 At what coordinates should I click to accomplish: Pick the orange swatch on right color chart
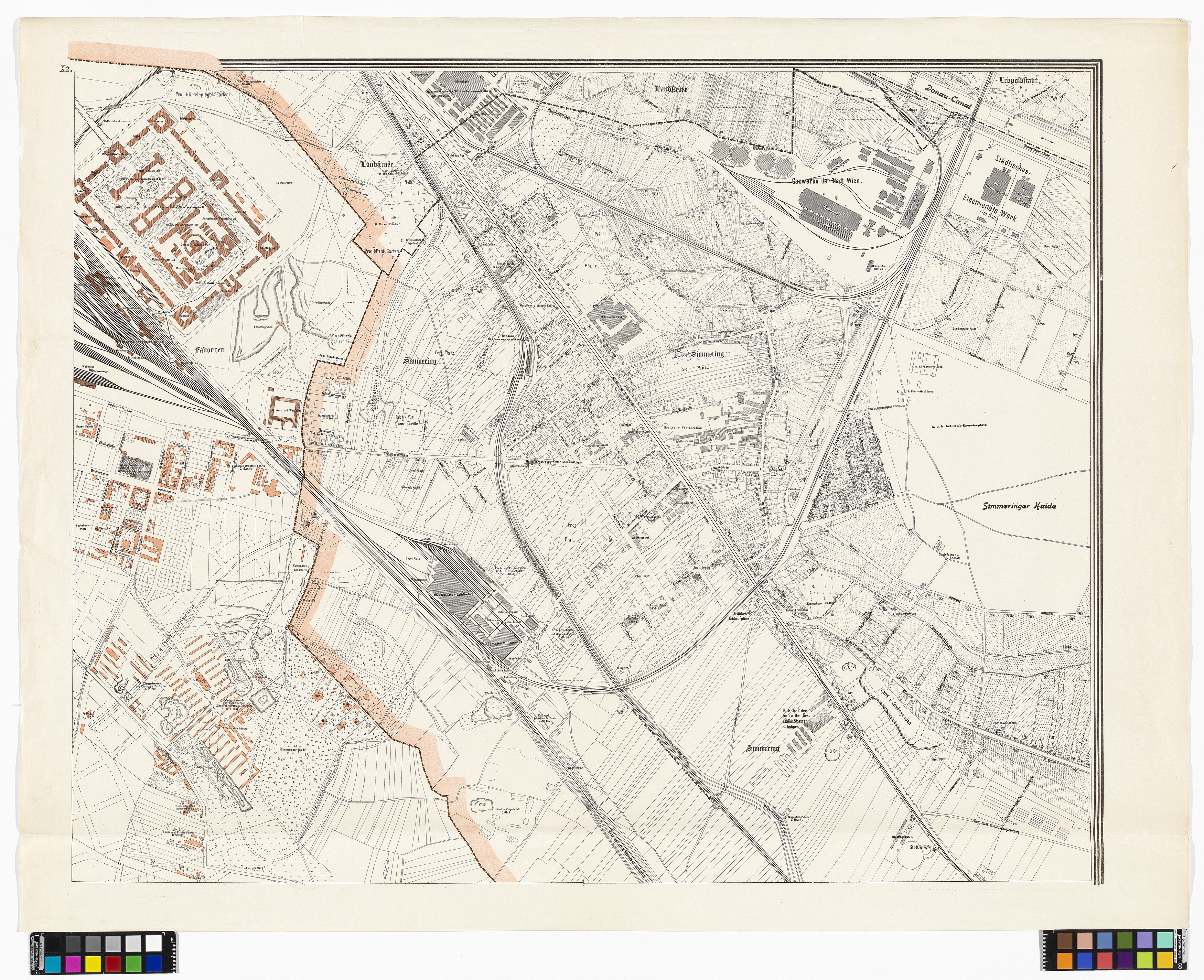point(1065,961)
